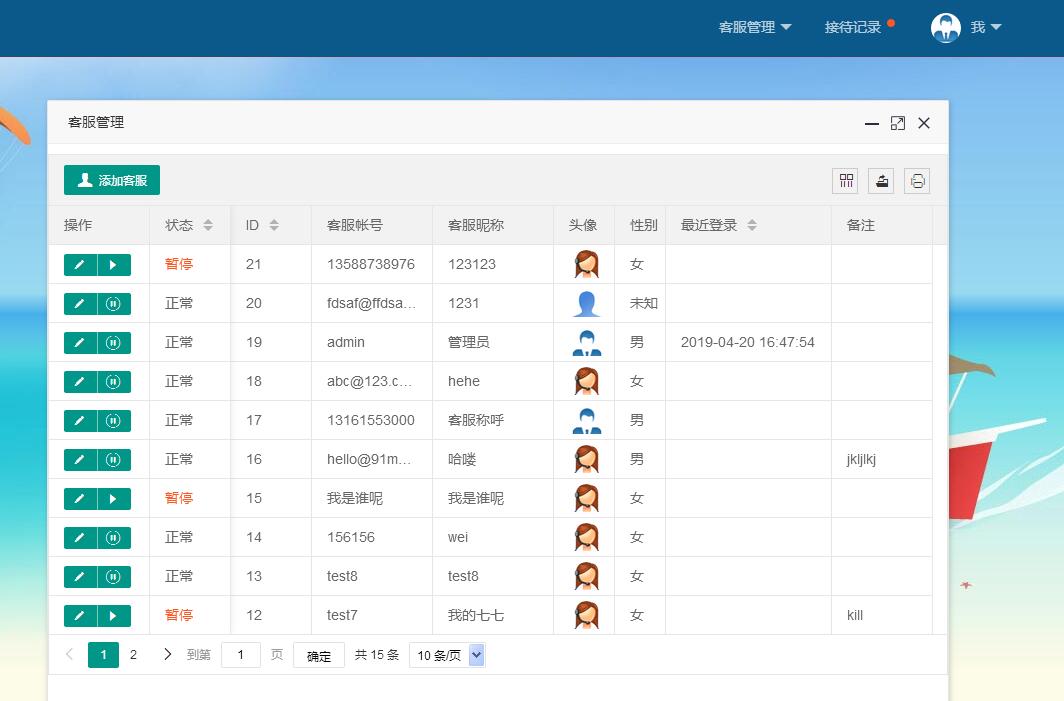
Task: Click the print table icon
Action: pyautogui.click(x=917, y=181)
